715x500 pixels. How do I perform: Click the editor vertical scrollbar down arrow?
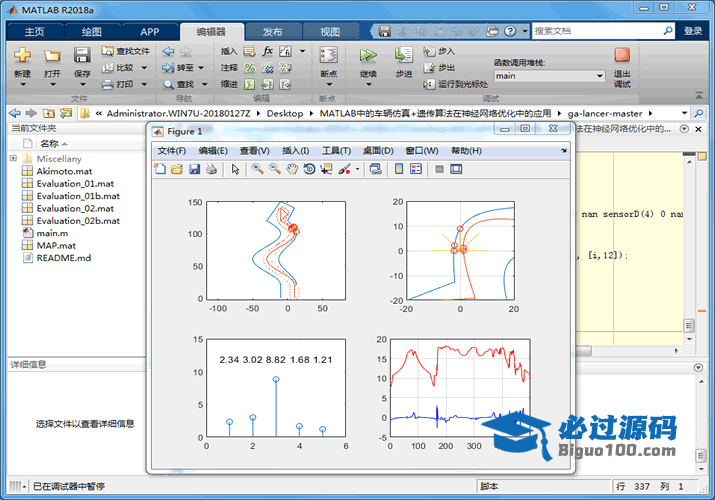click(689, 339)
